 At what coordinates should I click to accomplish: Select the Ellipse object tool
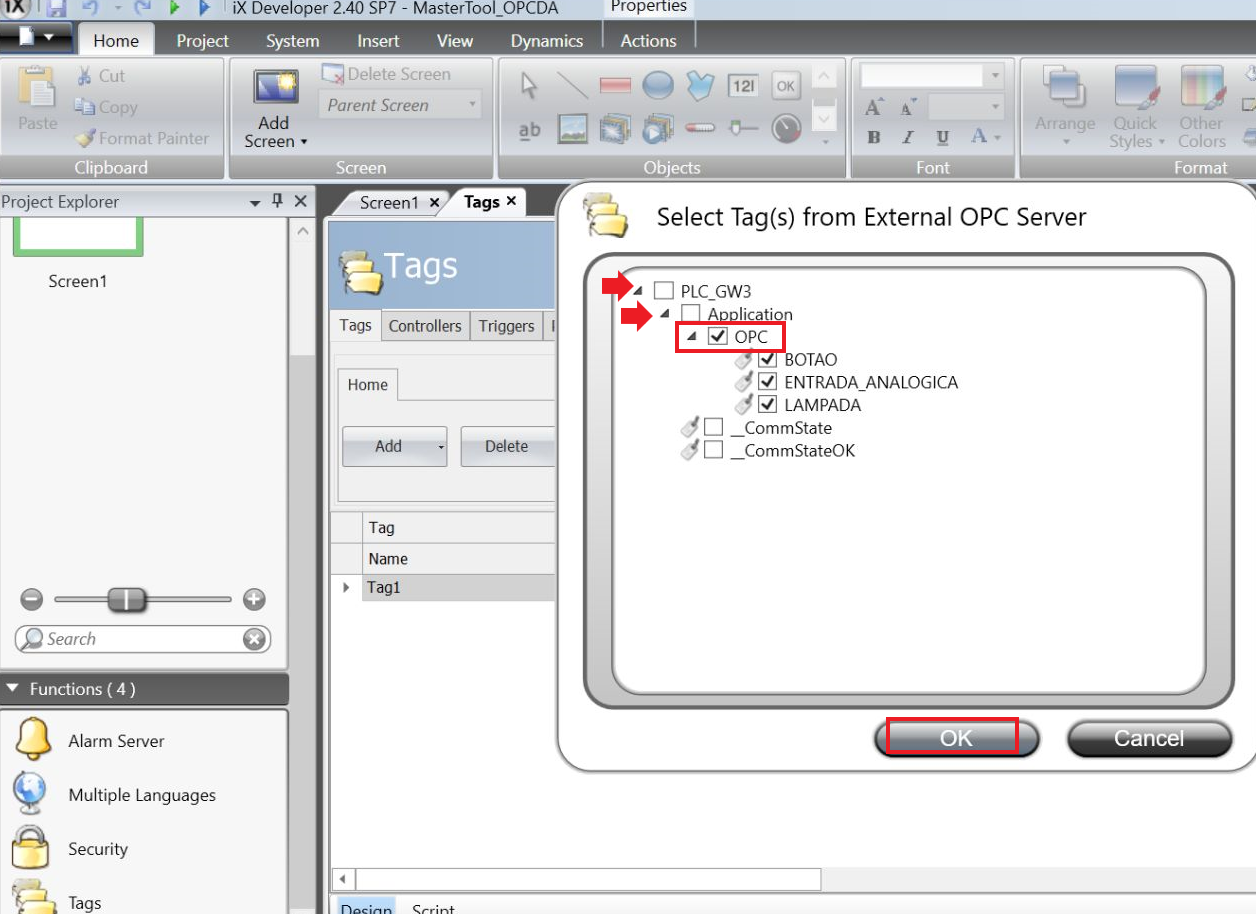click(657, 86)
